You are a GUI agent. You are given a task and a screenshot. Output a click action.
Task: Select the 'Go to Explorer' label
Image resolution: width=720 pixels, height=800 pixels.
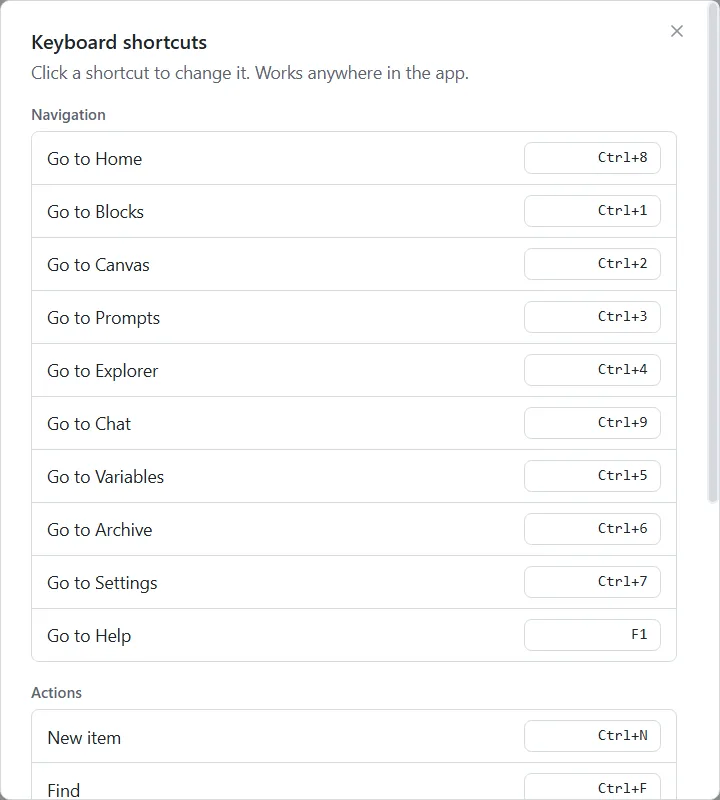pyautogui.click(x=103, y=371)
